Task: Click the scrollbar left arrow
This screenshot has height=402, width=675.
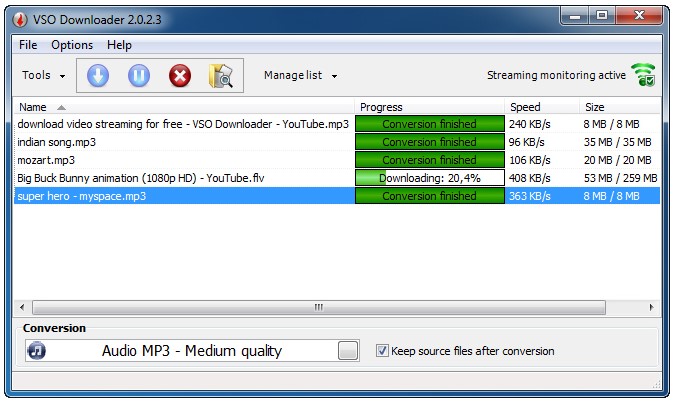Action: (22, 307)
